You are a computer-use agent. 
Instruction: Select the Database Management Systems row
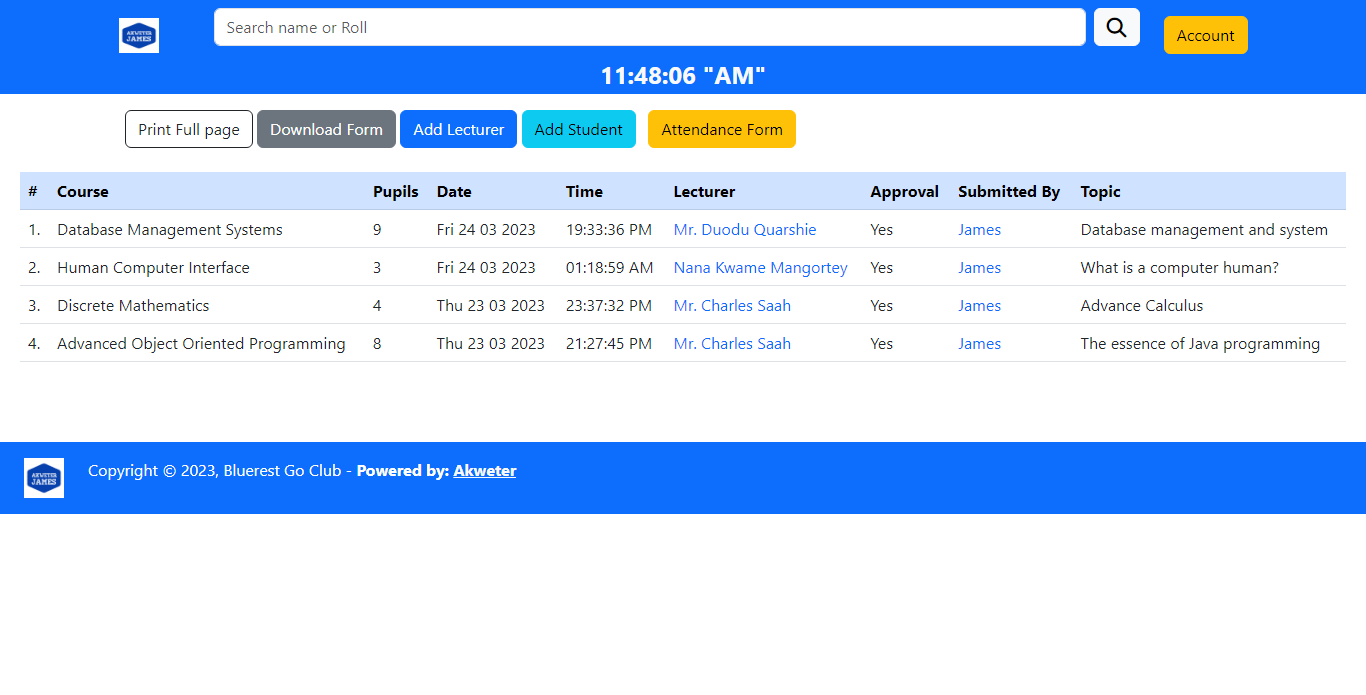click(x=168, y=229)
